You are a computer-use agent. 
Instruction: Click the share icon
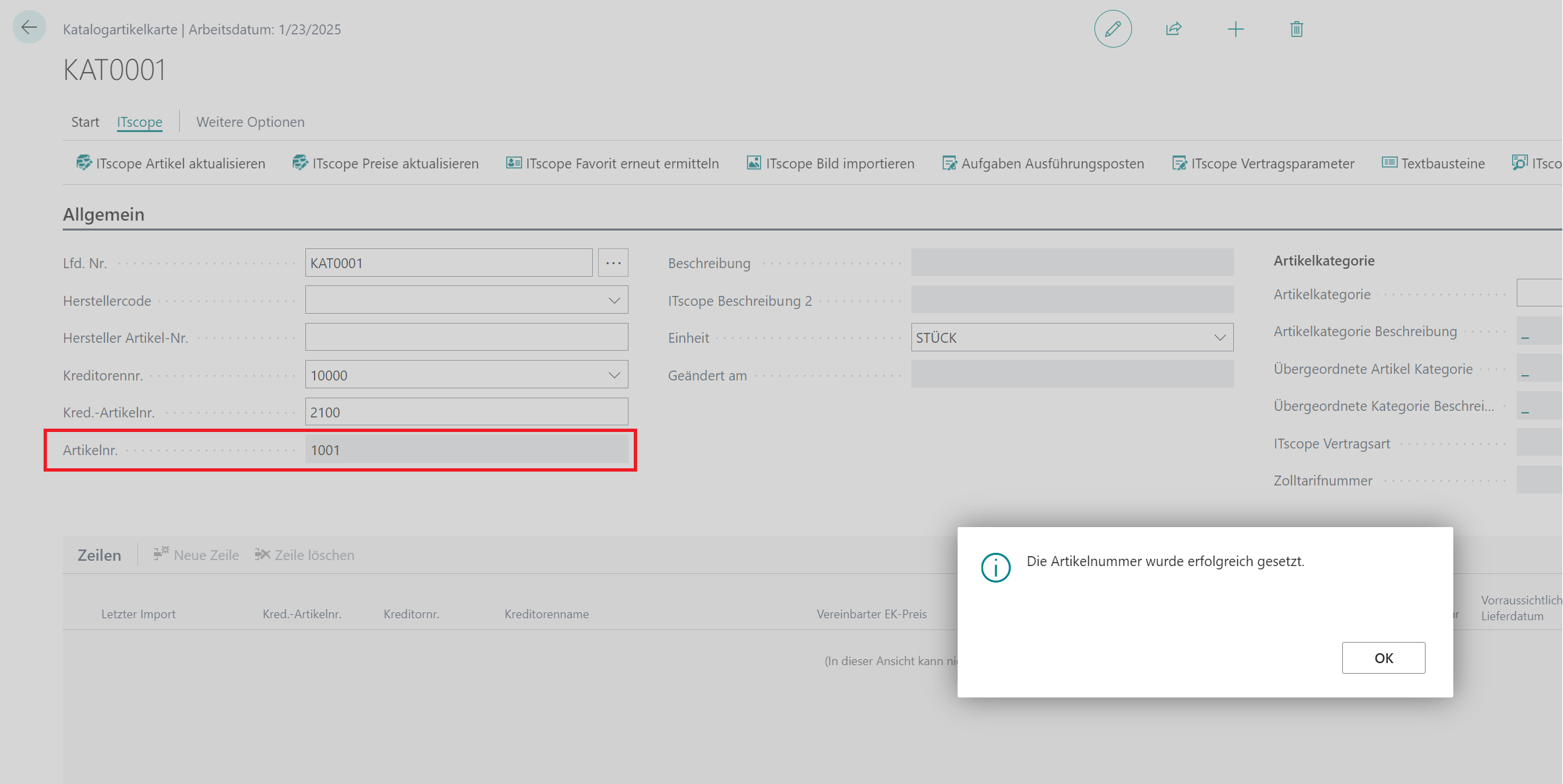click(1174, 29)
